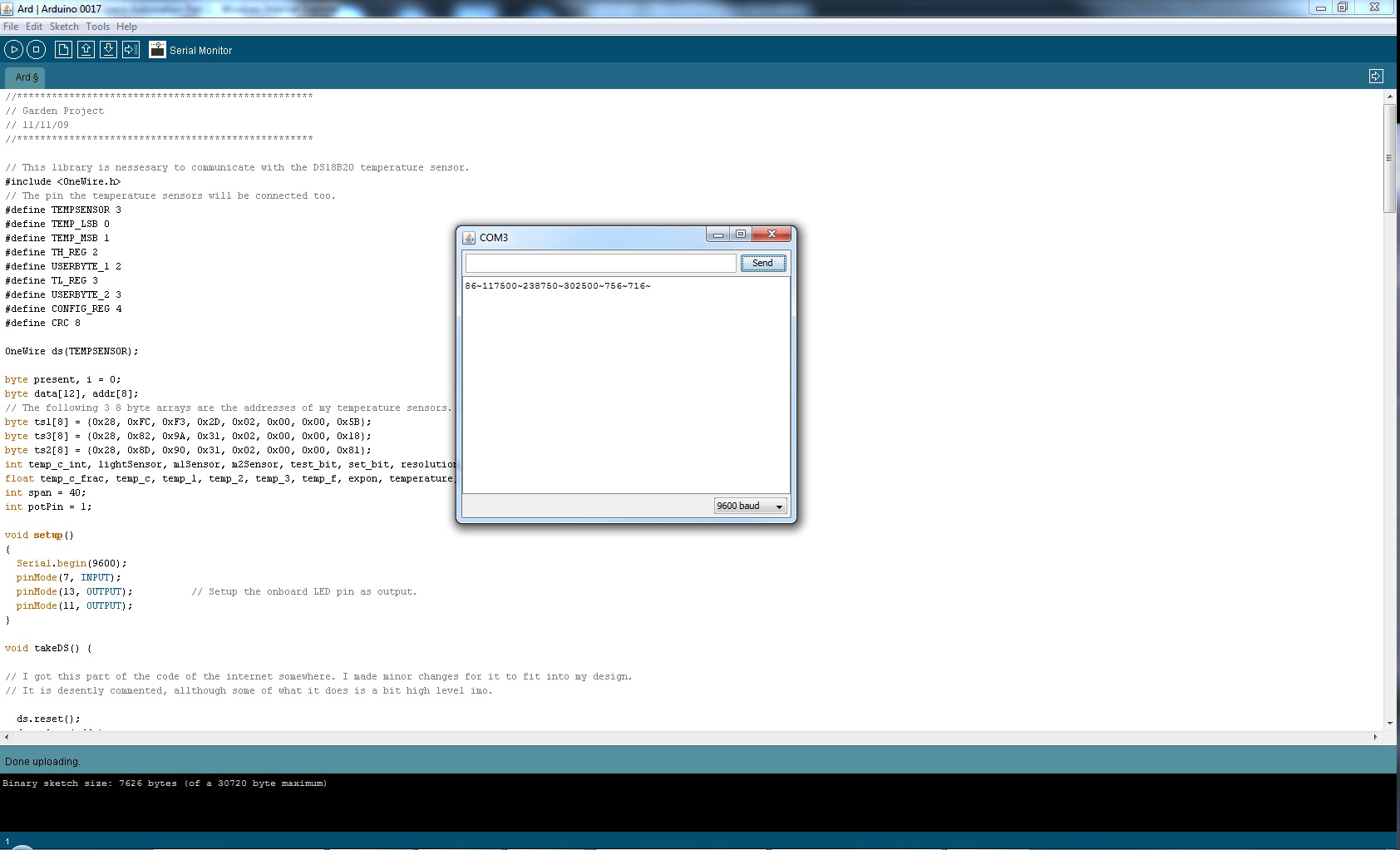Click the editor vertical scrollbar thumb

1389,158
